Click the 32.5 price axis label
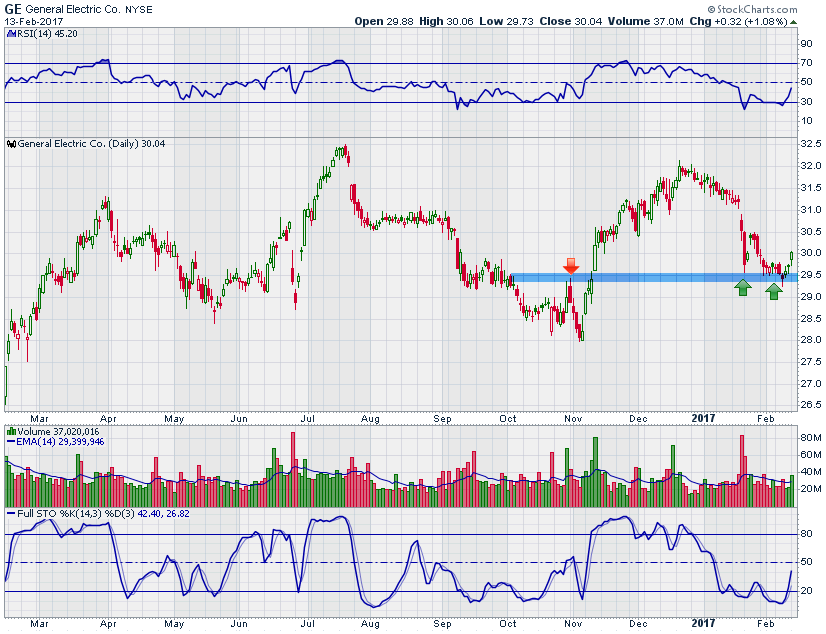The height and width of the screenshot is (634, 826). pos(810,144)
